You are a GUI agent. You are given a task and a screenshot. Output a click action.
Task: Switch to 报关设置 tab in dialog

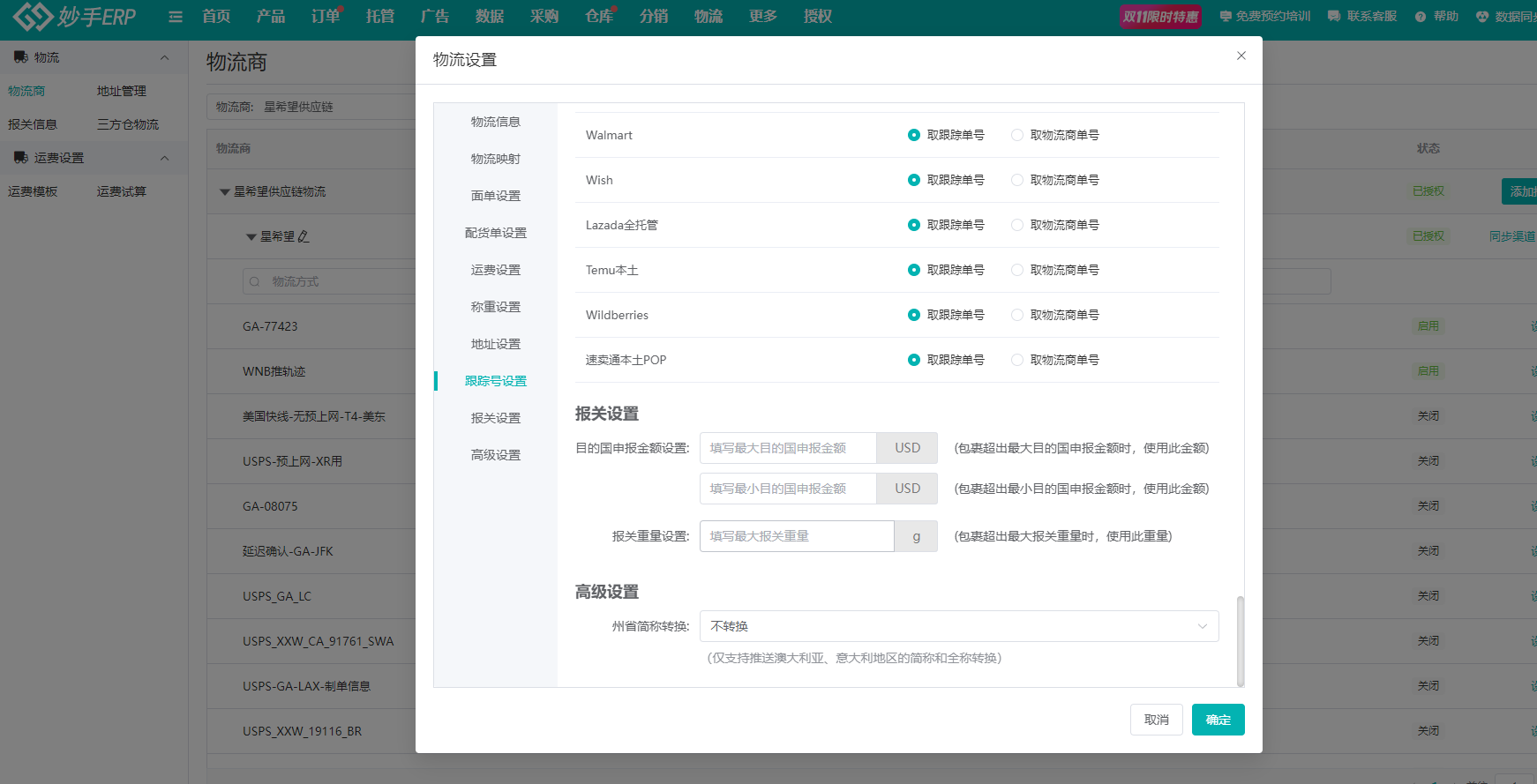click(495, 418)
